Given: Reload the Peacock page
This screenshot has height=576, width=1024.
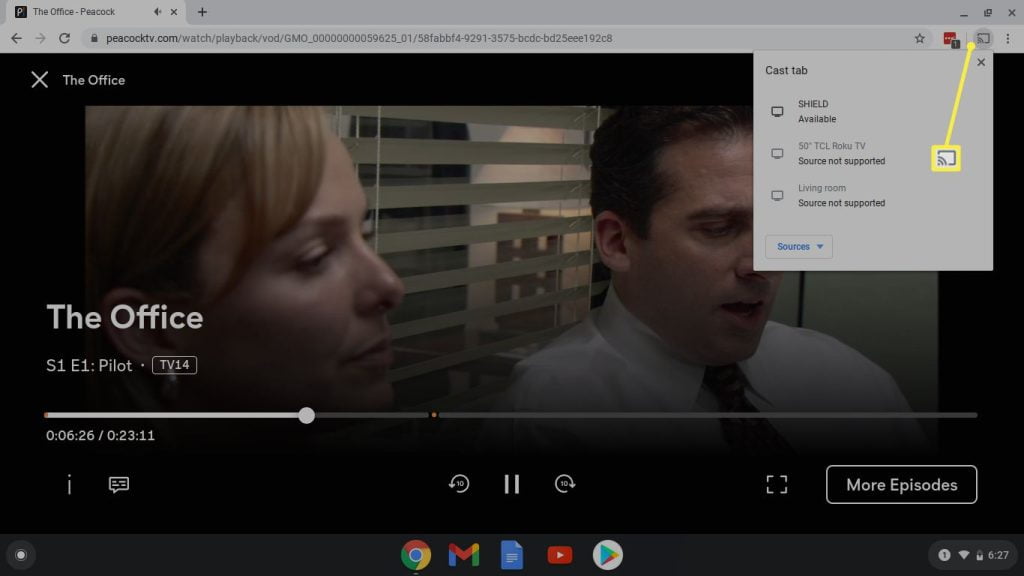Looking at the screenshot, I should click(x=64, y=39).
